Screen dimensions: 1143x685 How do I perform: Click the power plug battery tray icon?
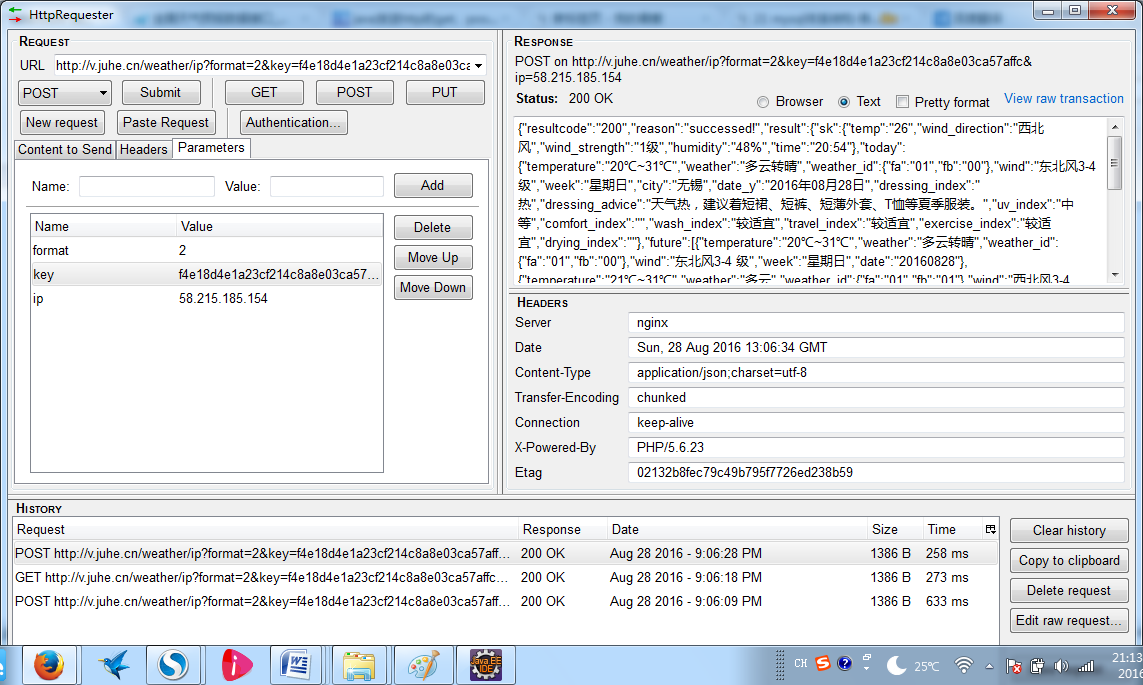1037,665
